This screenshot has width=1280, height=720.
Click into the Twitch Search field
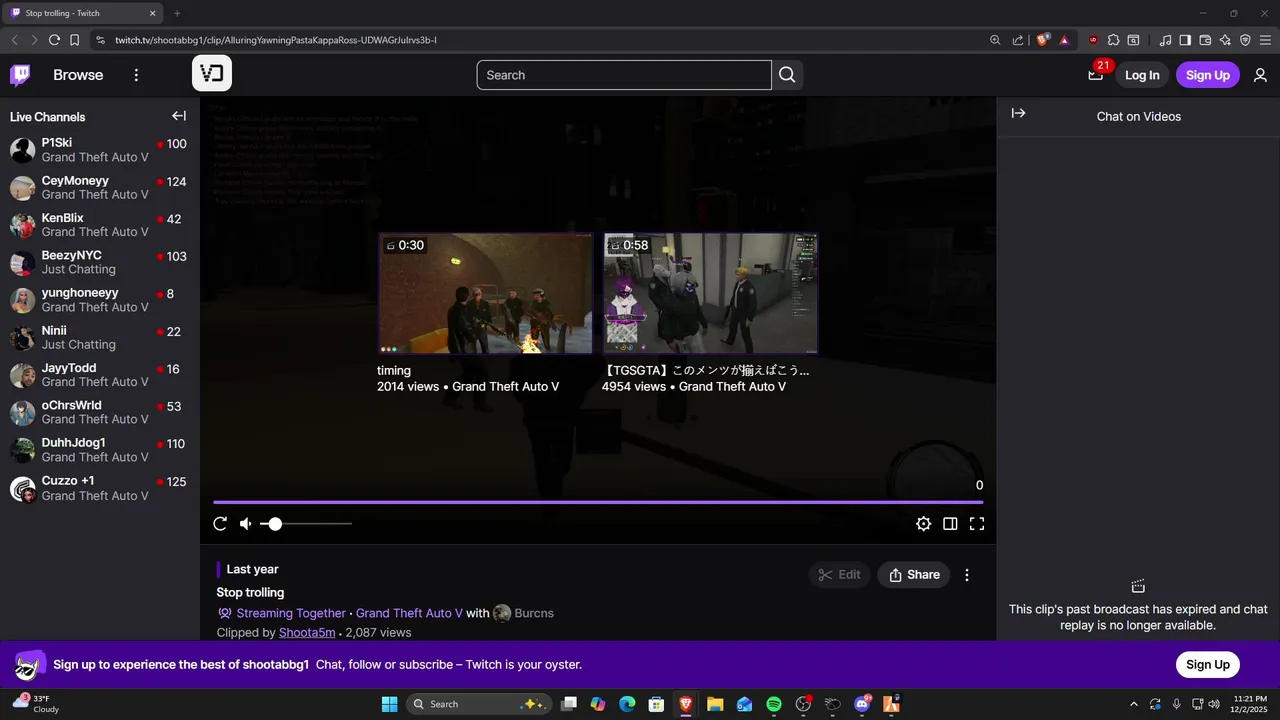[624, 75]
